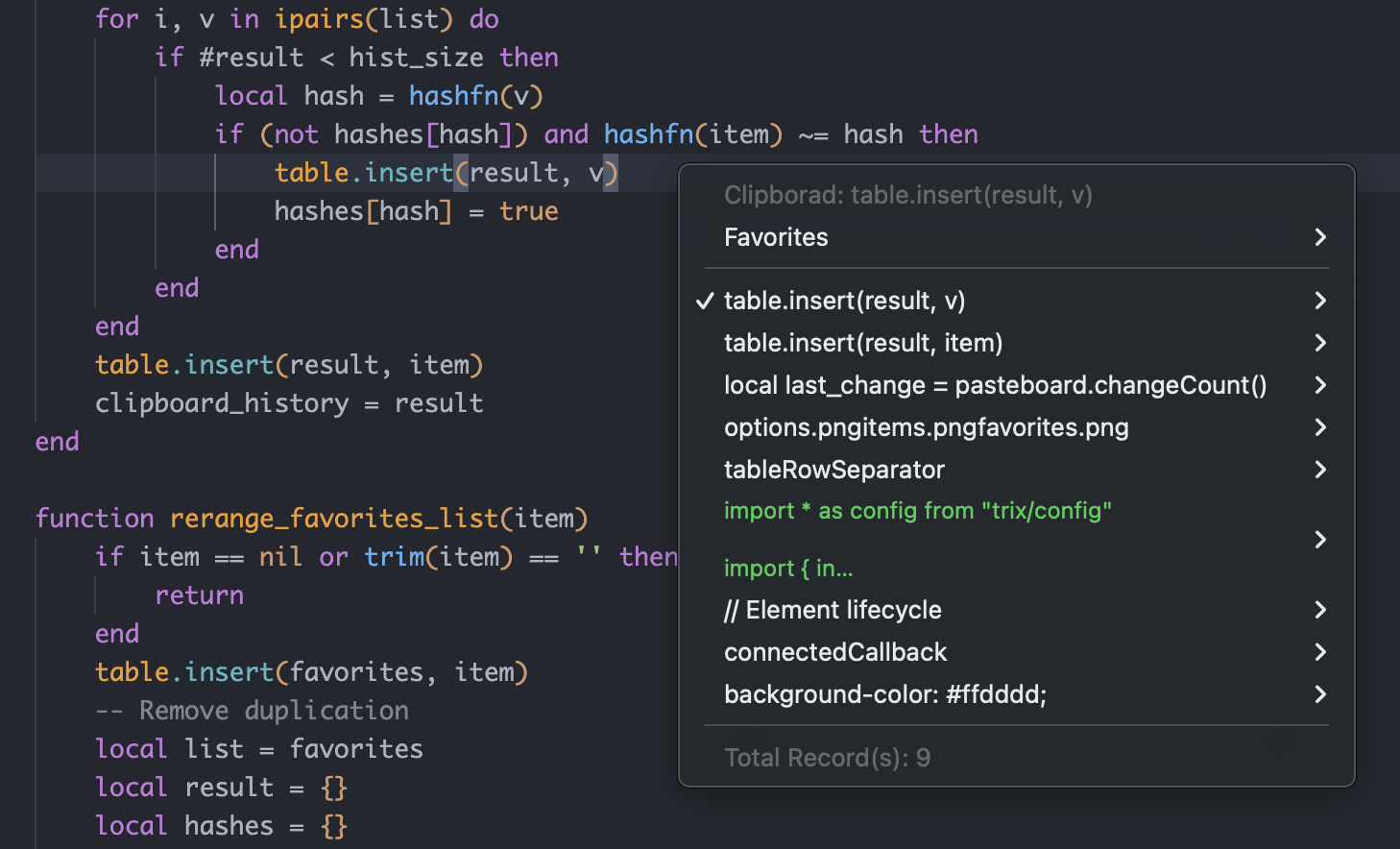Click 'local hashes = {}' code line
This screenshot has height=849, width=1400.
tap(222, 826)
